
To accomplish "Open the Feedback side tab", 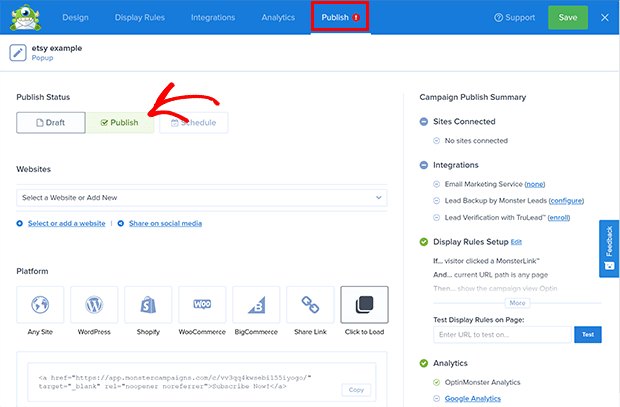I will (609, 248).
